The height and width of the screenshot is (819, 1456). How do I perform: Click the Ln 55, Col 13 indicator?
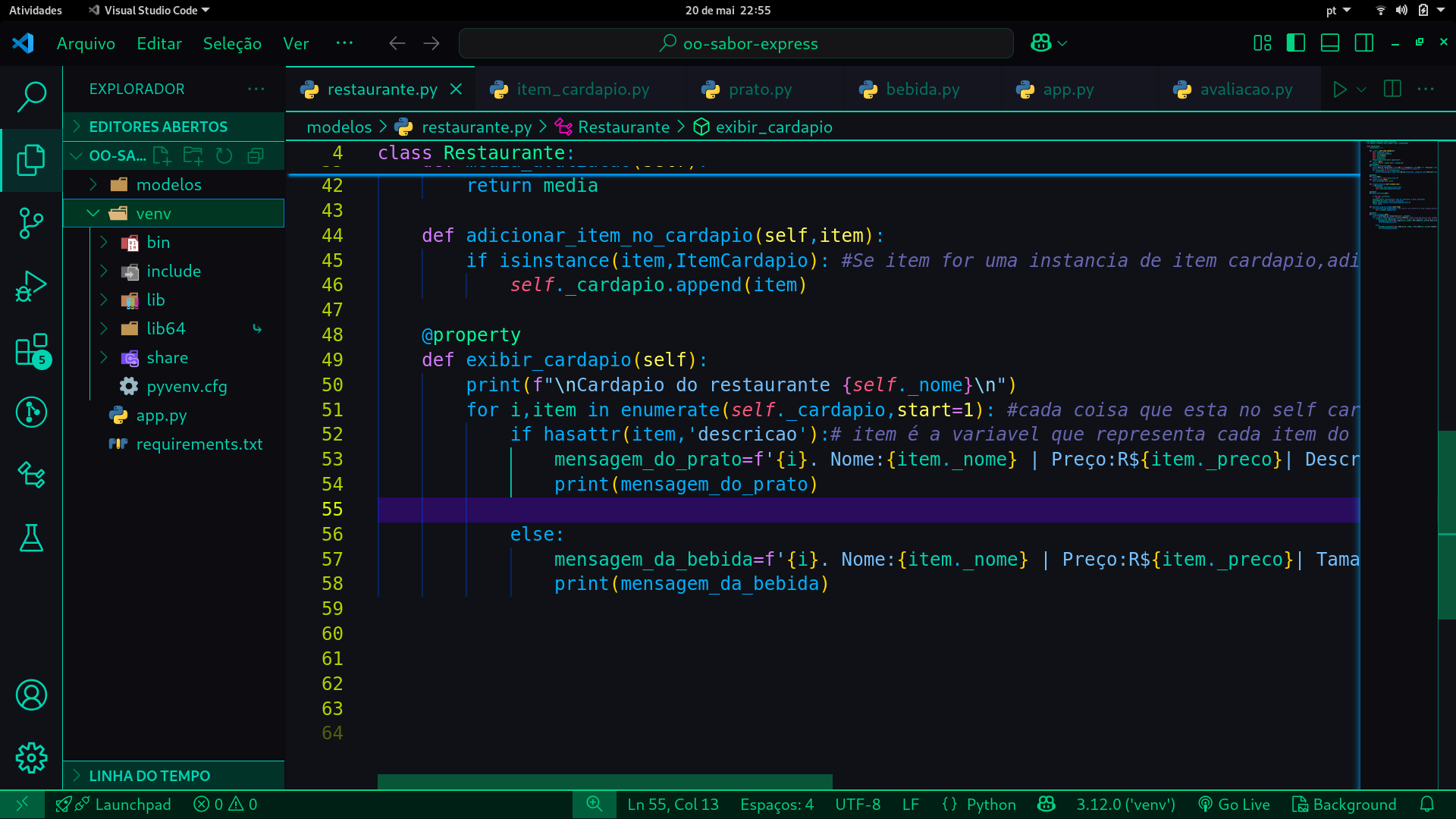click(x=673, y=804)
